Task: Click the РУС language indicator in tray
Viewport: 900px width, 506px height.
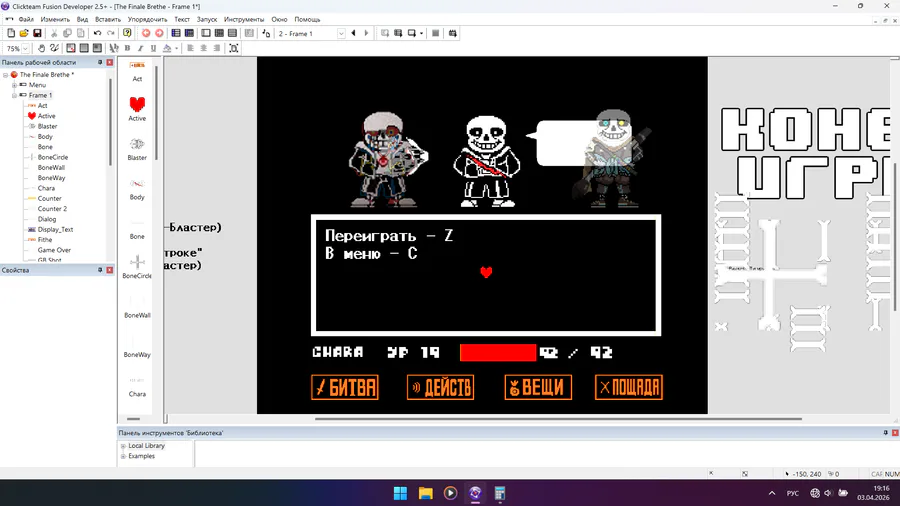Action: point(793,493)
